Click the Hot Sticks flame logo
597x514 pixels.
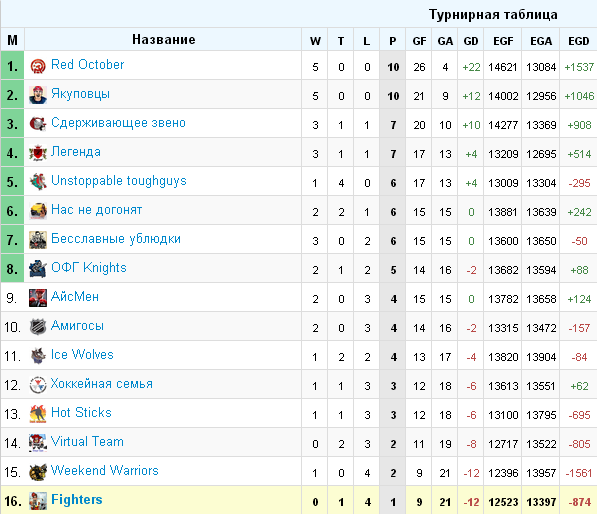point(38,414)
